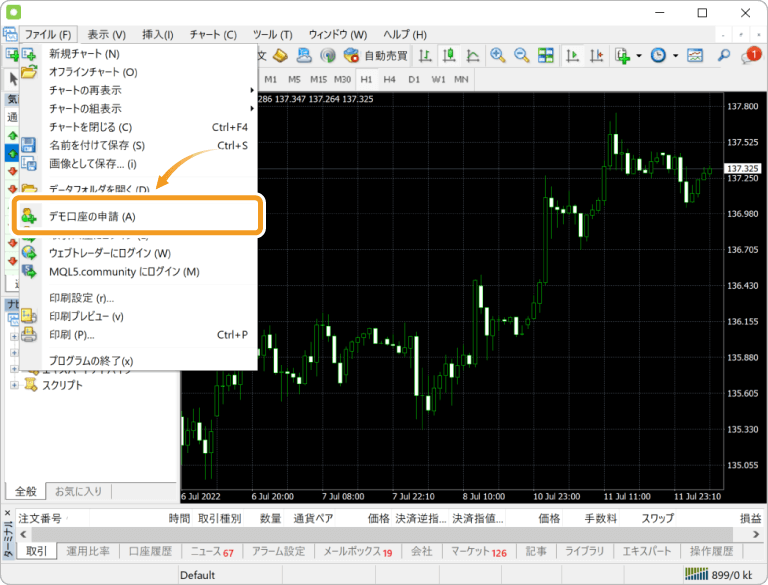The height and width of the screenshot is (585, 768).
Task: Click the connection status bars icon
Action: tap(696, 574)
